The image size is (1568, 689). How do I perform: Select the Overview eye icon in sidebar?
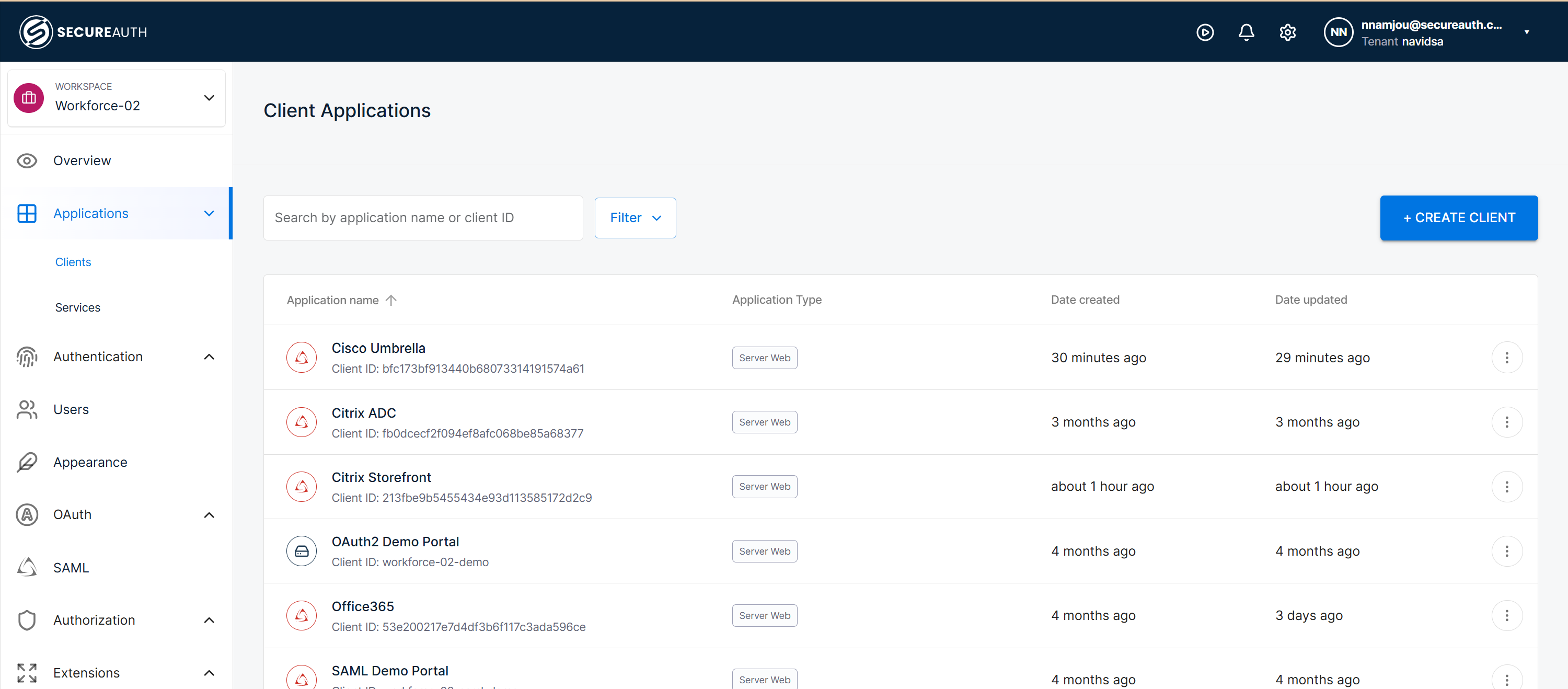[x=26, y=160]
